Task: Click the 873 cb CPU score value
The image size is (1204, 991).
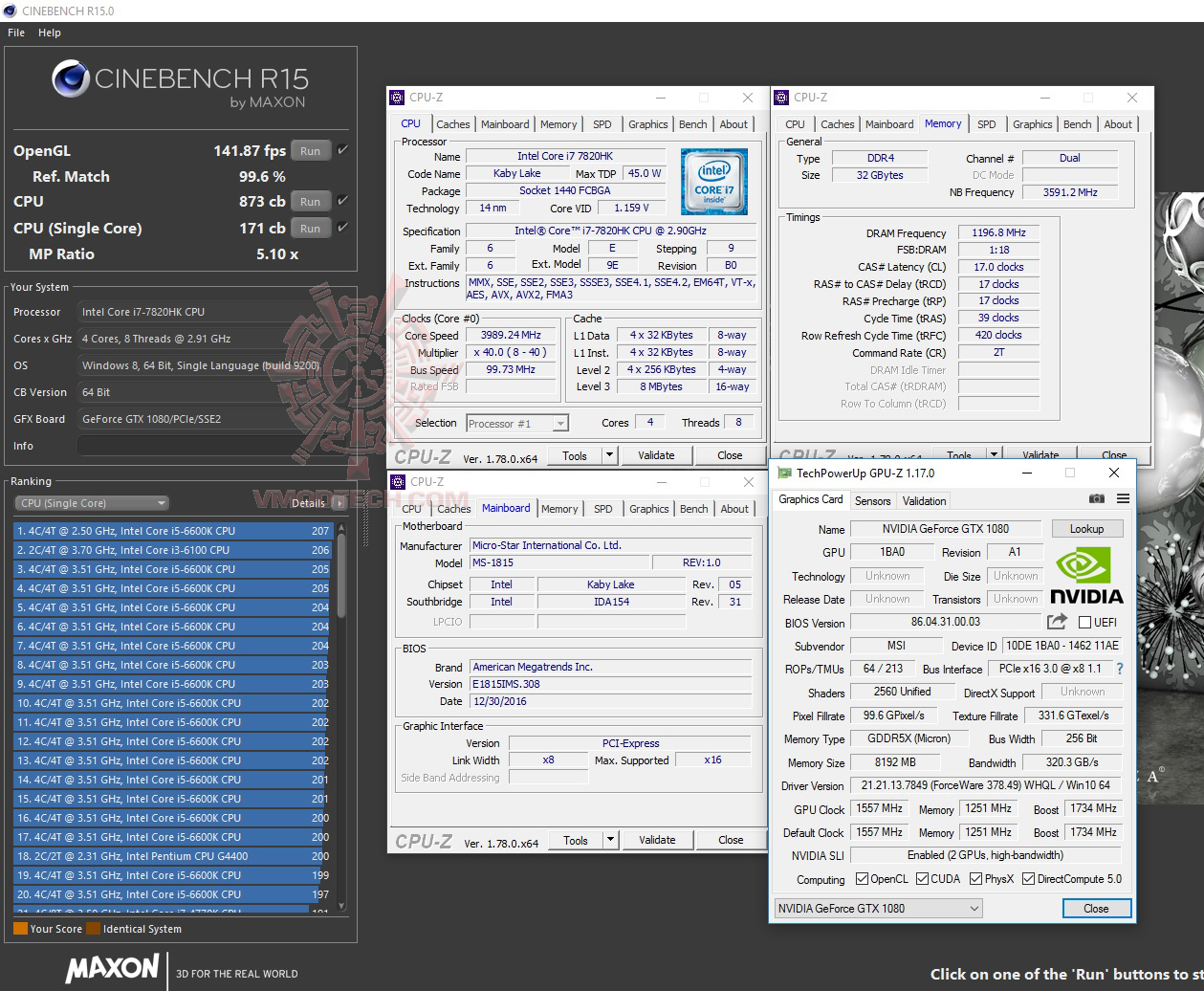Action: (262, 201)
